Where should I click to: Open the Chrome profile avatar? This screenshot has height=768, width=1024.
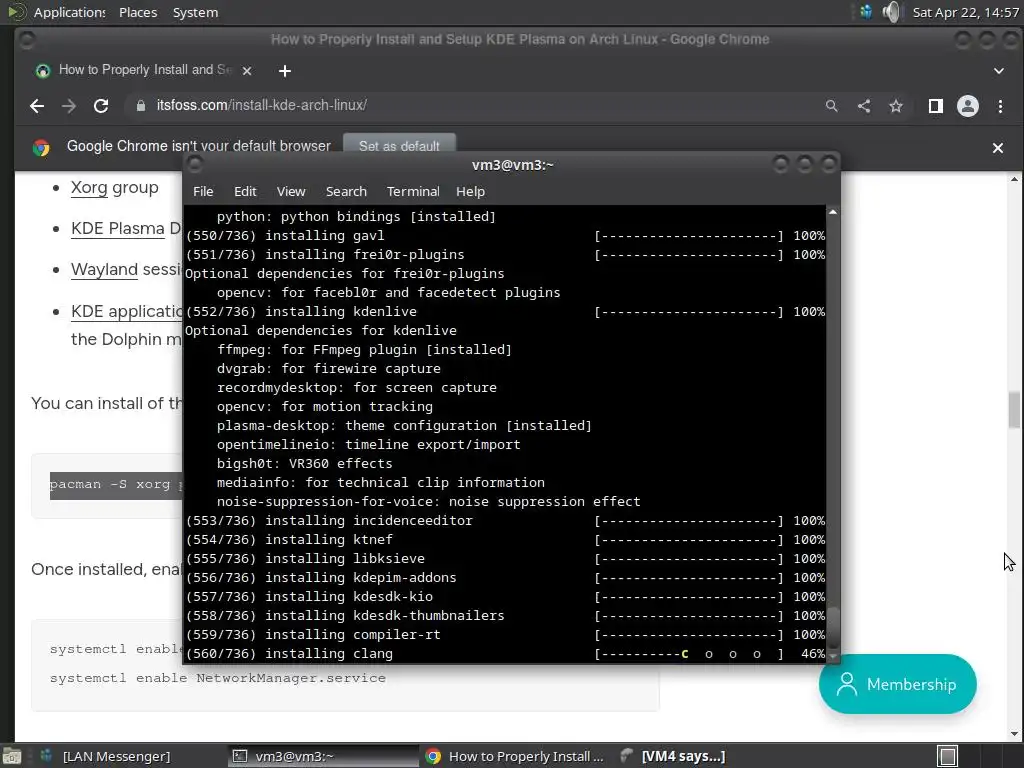[x=968, y=106]
